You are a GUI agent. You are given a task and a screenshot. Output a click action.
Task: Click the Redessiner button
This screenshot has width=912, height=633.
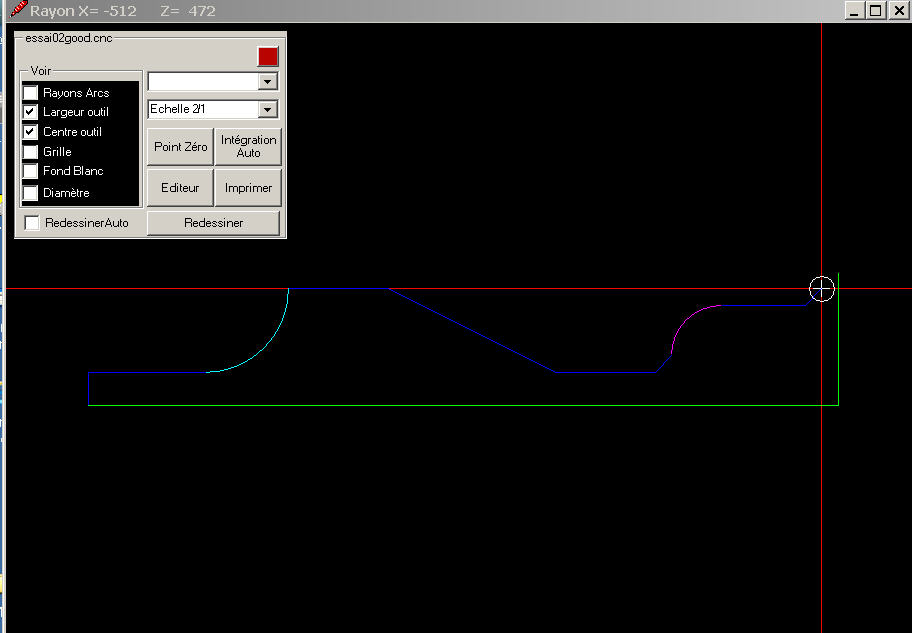click(213, 223)
